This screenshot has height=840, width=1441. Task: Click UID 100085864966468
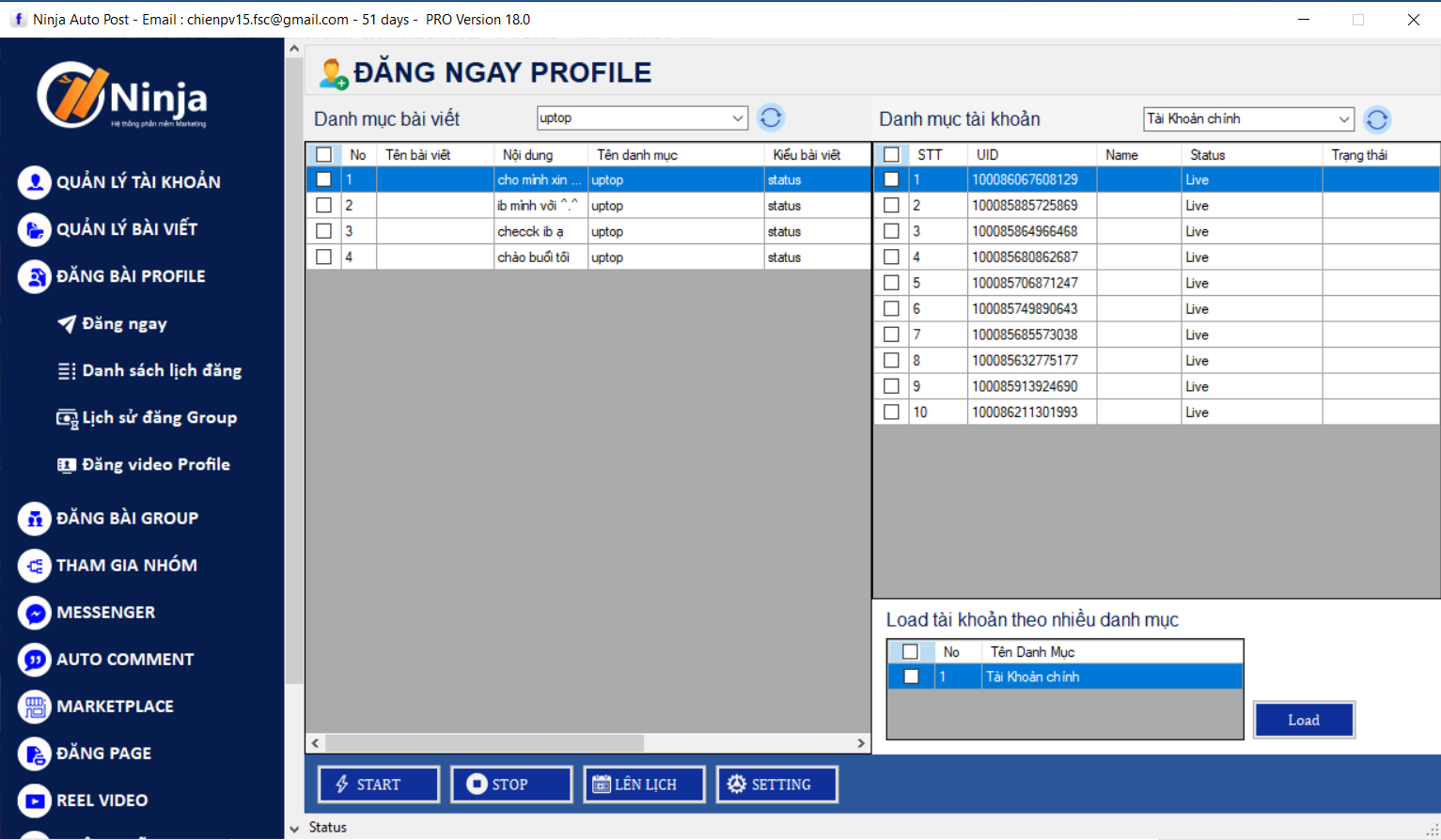[1025, 231]
